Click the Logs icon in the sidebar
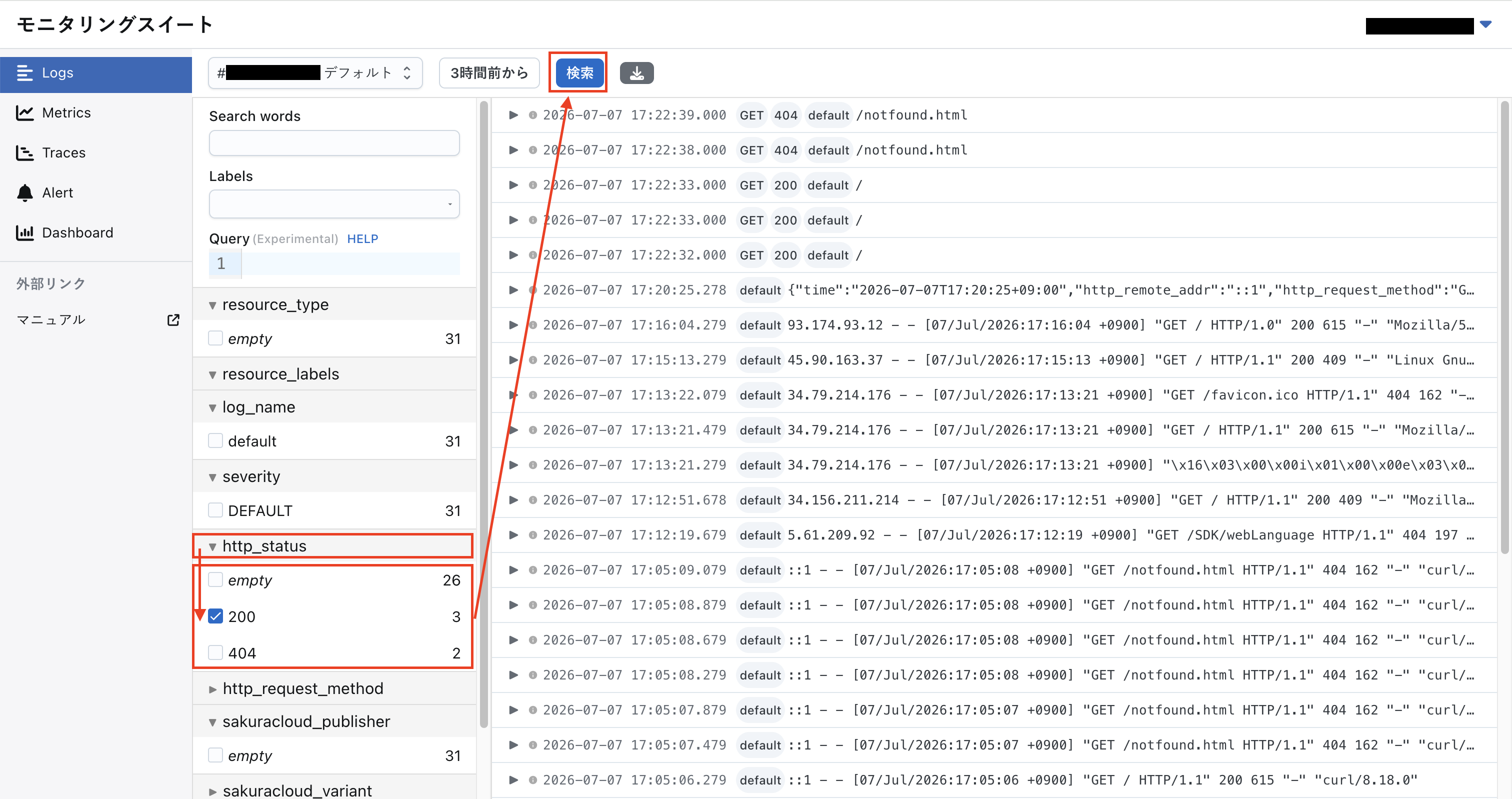 pyautogui.click(x=24, y=73)
